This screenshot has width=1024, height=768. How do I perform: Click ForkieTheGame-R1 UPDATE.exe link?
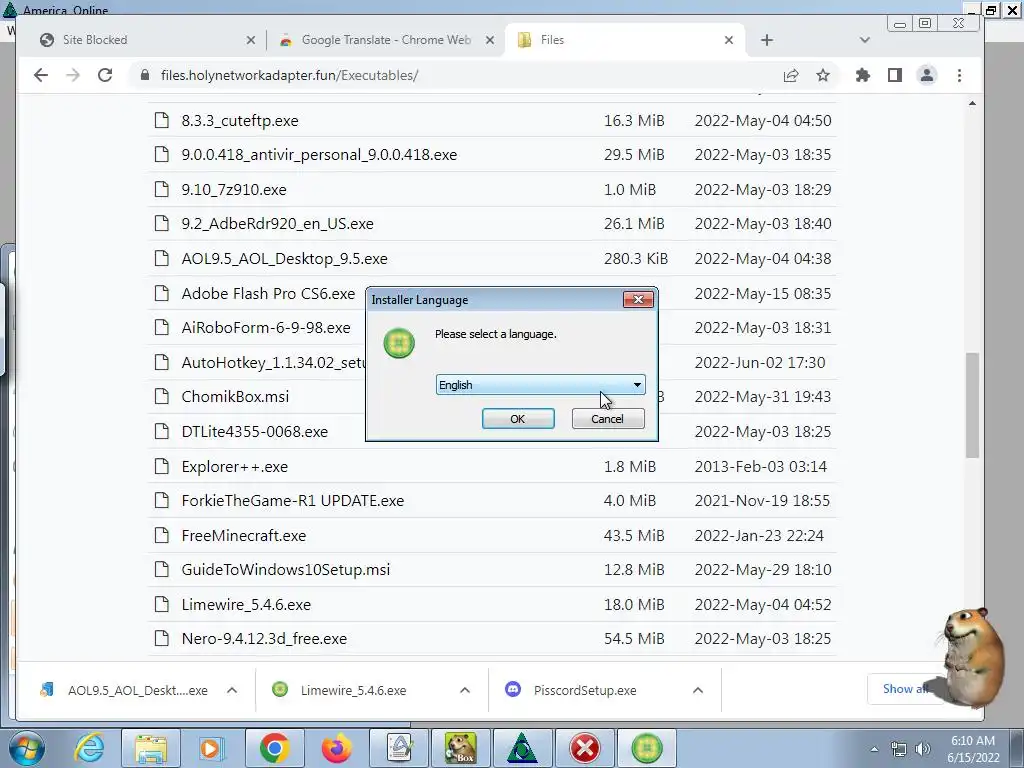point(293,500)
